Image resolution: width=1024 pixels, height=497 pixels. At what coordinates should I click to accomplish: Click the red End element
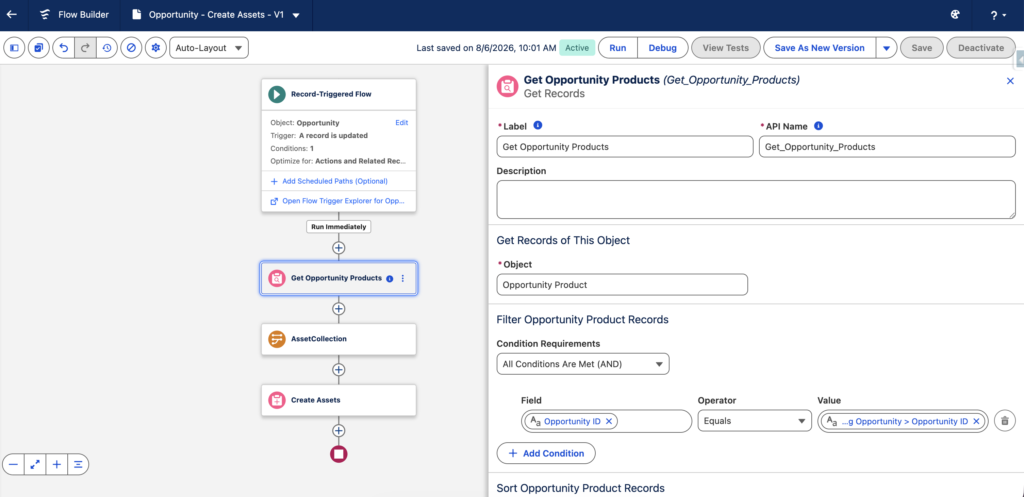click(x=338, y=454)
